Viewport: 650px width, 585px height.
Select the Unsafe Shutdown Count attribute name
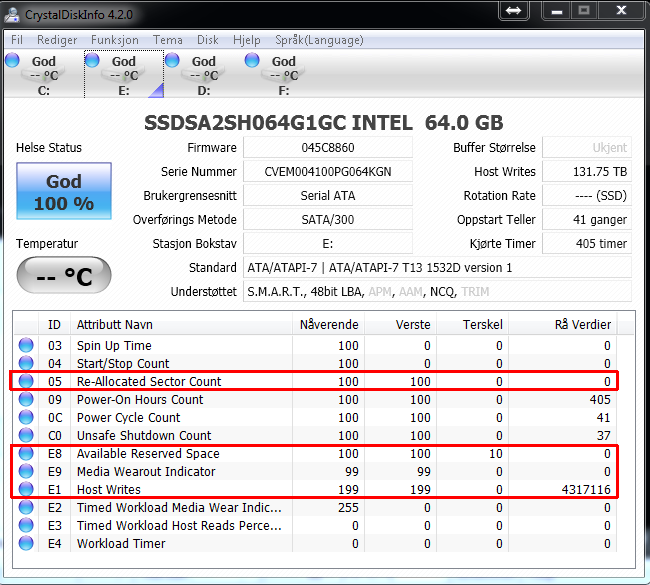point(144,436)
